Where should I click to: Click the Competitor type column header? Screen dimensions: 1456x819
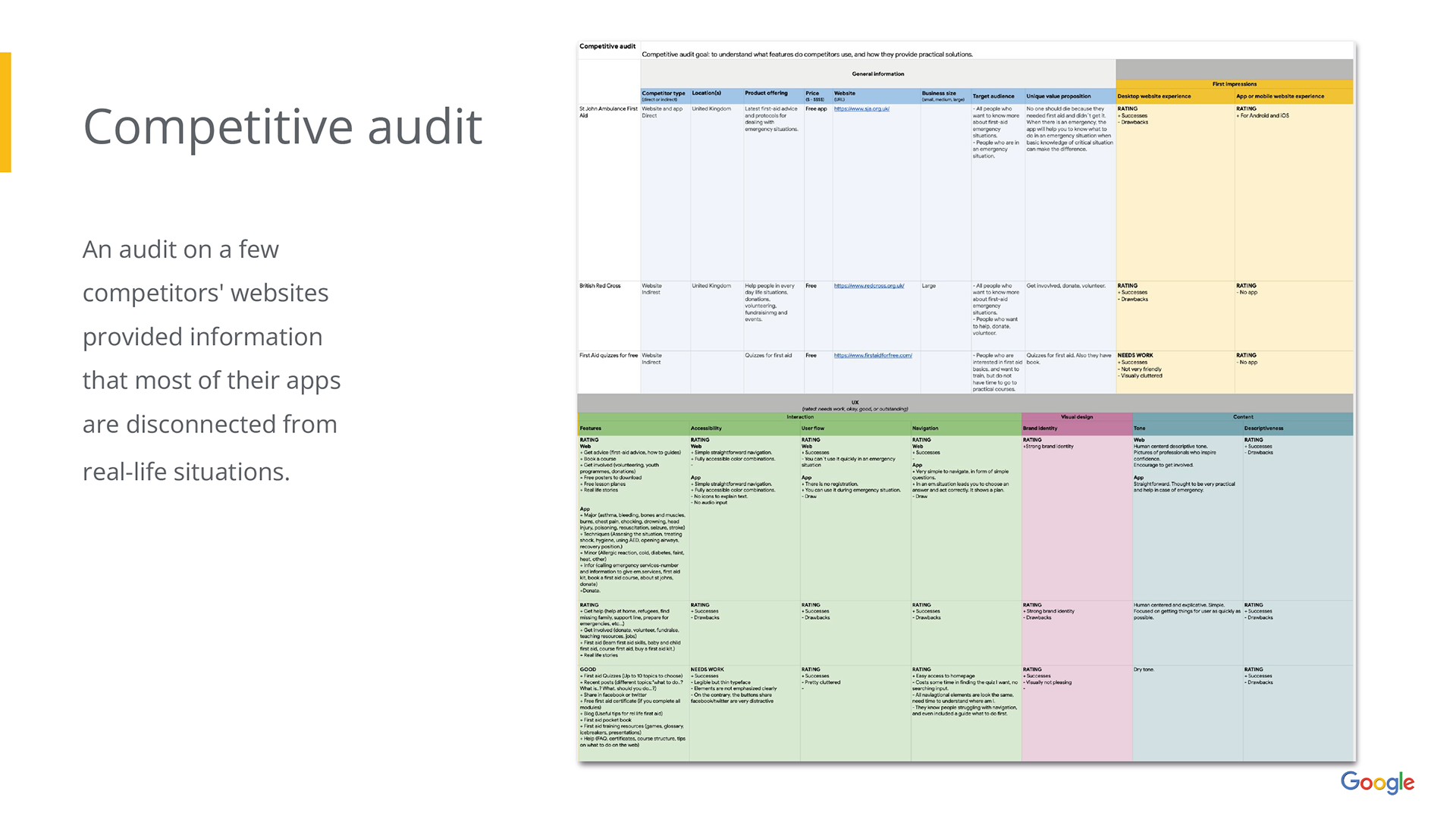click(664, 96)
